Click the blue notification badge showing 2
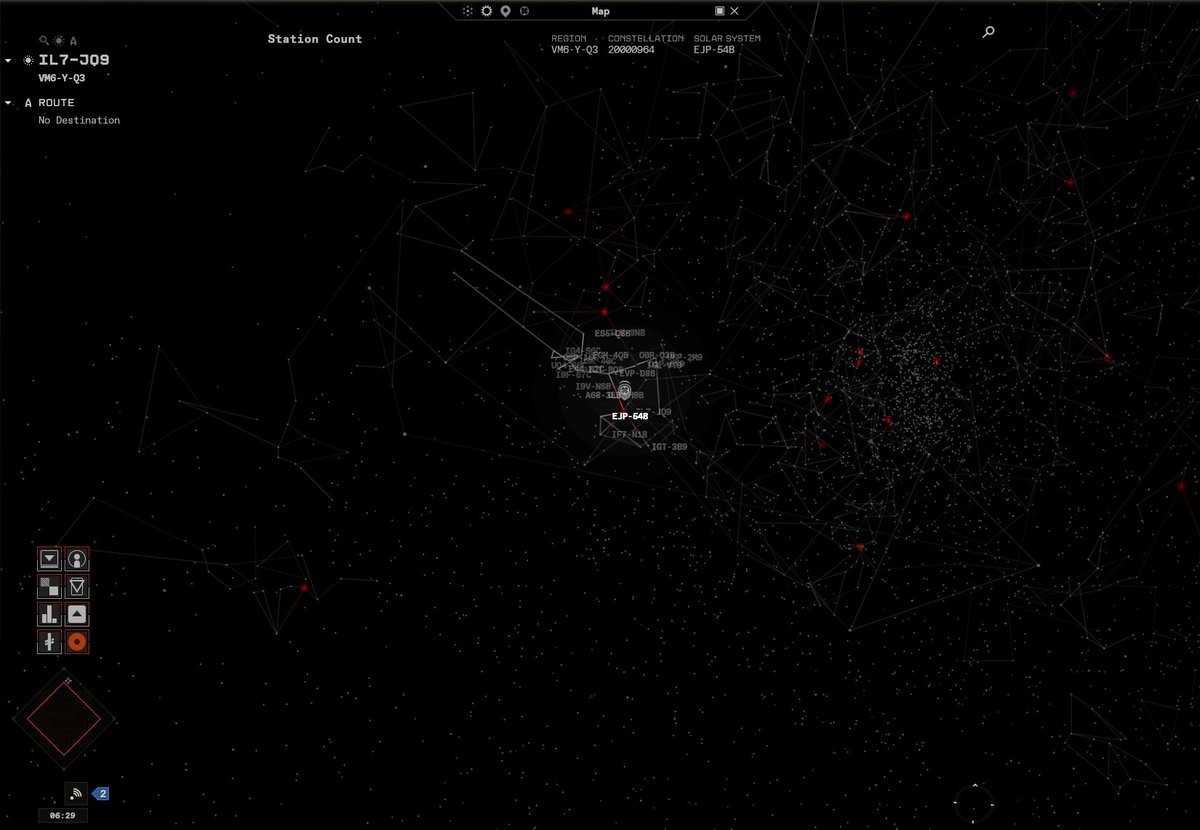This screenshot has height=830, width=1200. tap(101, 794)
